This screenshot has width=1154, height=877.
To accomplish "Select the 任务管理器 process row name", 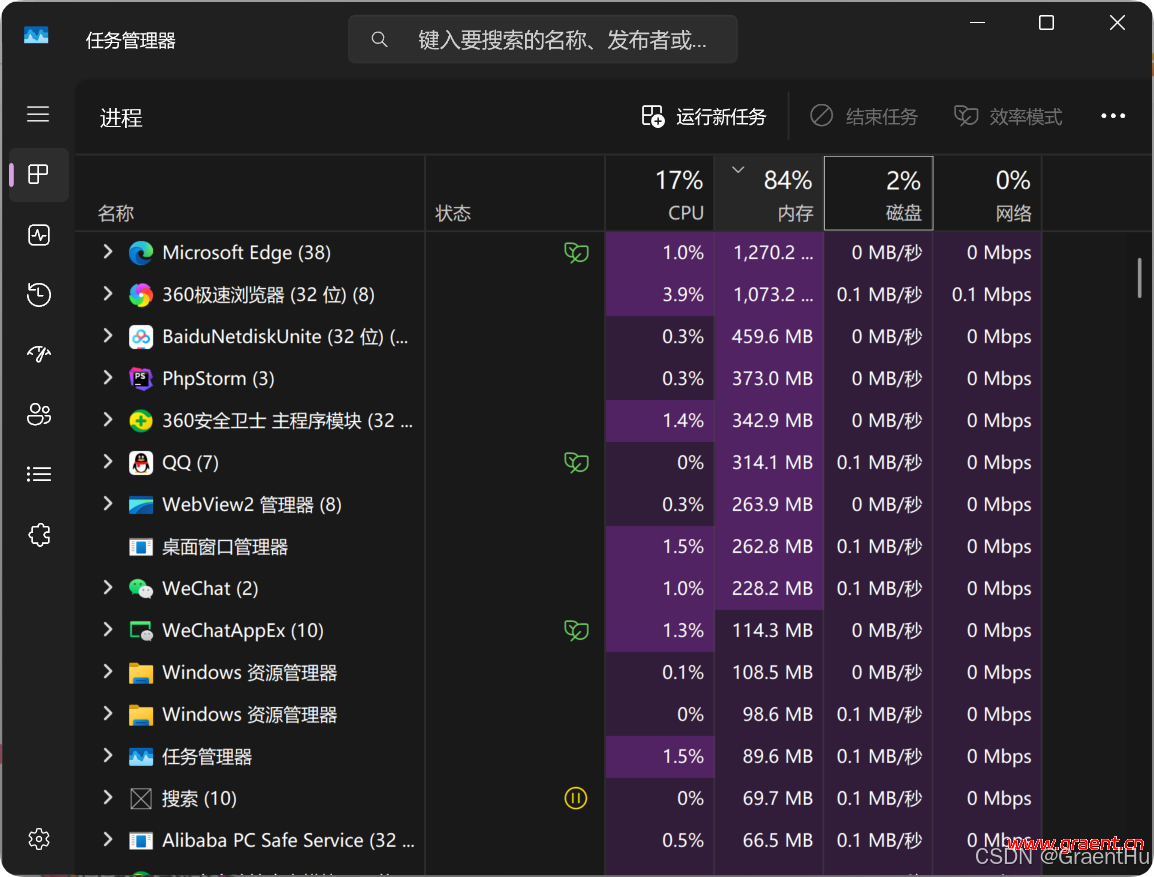I will tap(207, 757).
